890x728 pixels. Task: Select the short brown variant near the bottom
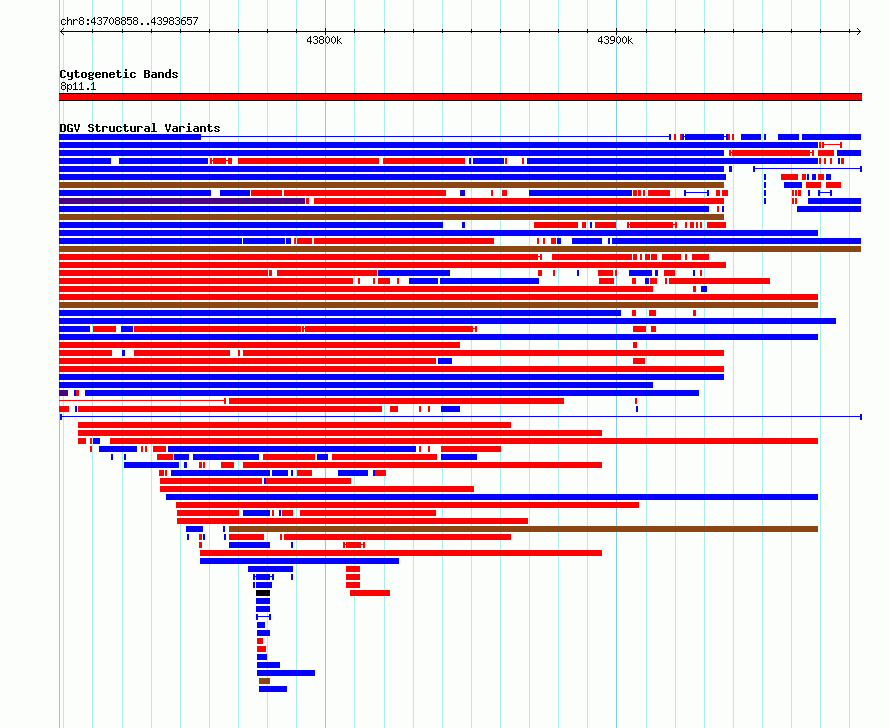click(265, 681)
